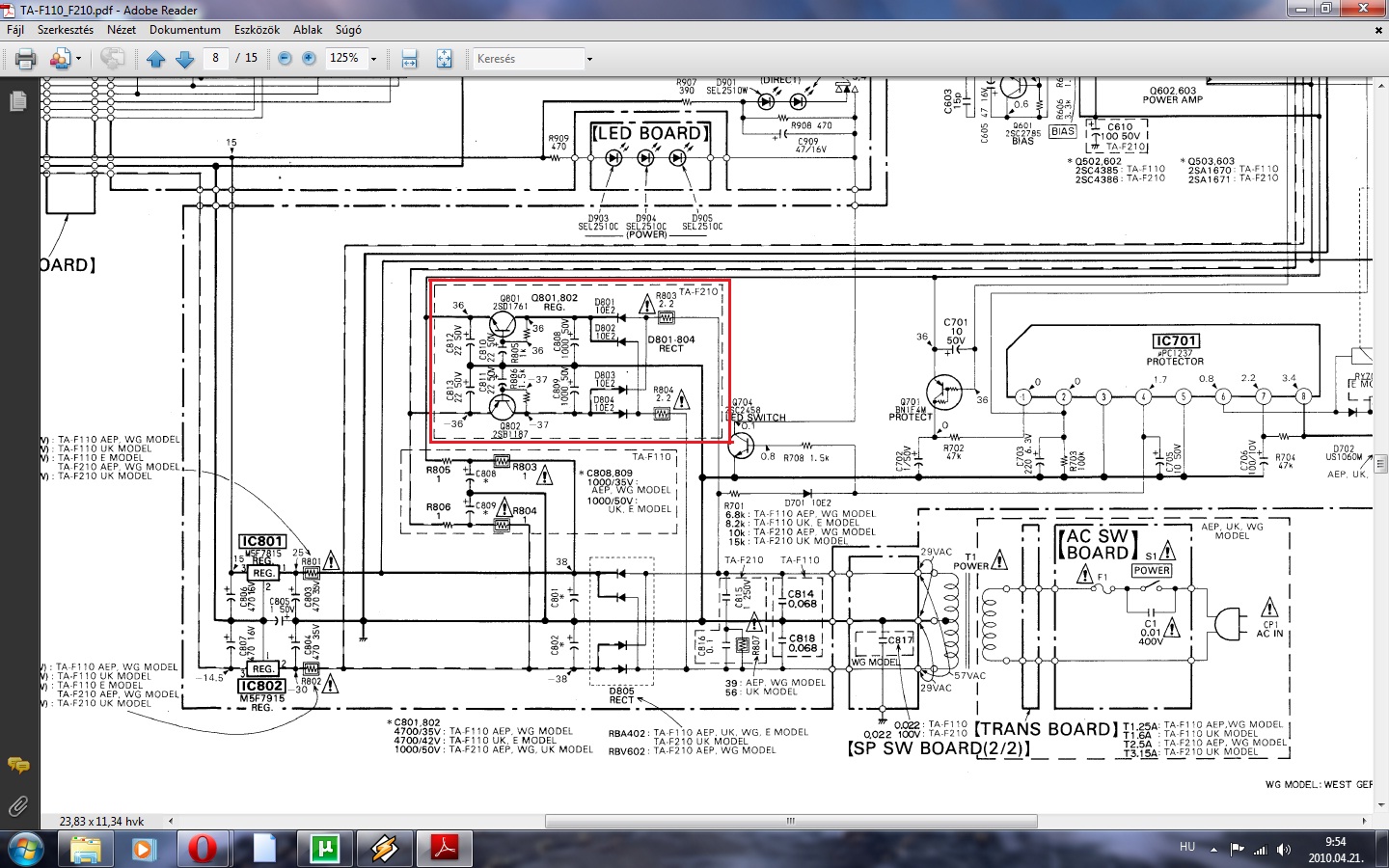
Task: Open the Action Center flag icon
Action: click(x=1238, y=850)
